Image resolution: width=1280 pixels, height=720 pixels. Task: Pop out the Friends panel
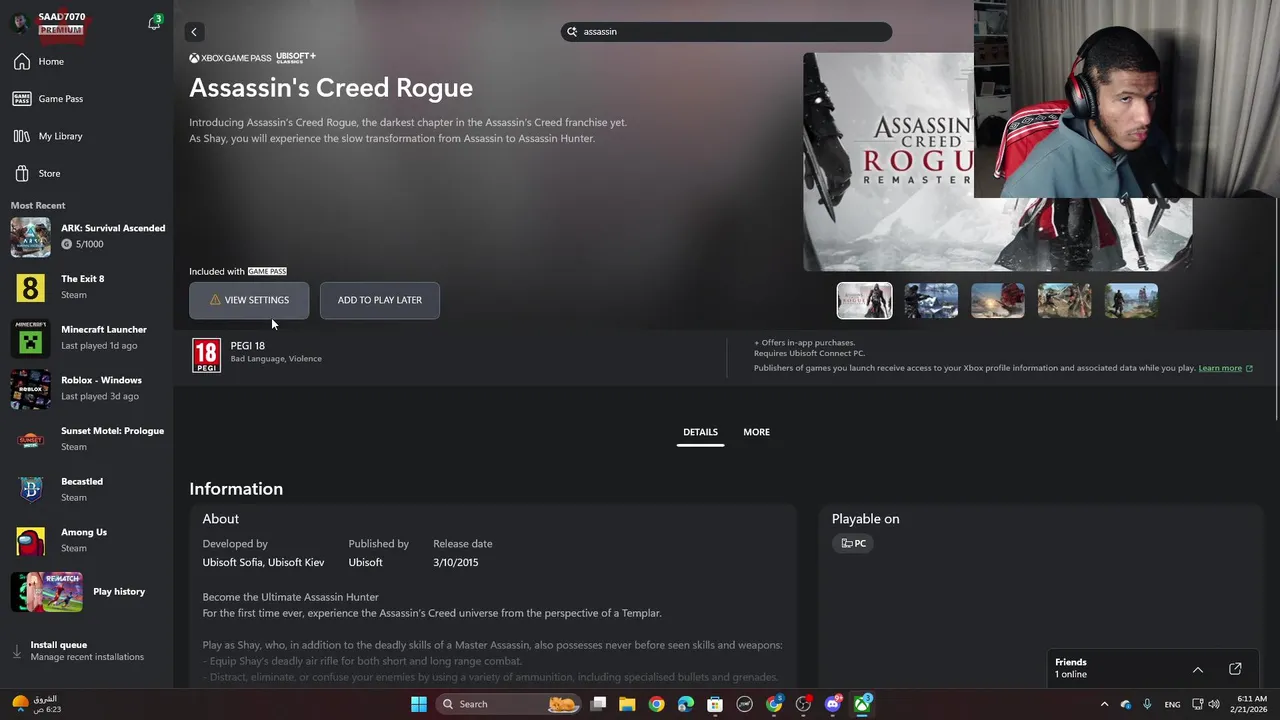[1235, 669]
